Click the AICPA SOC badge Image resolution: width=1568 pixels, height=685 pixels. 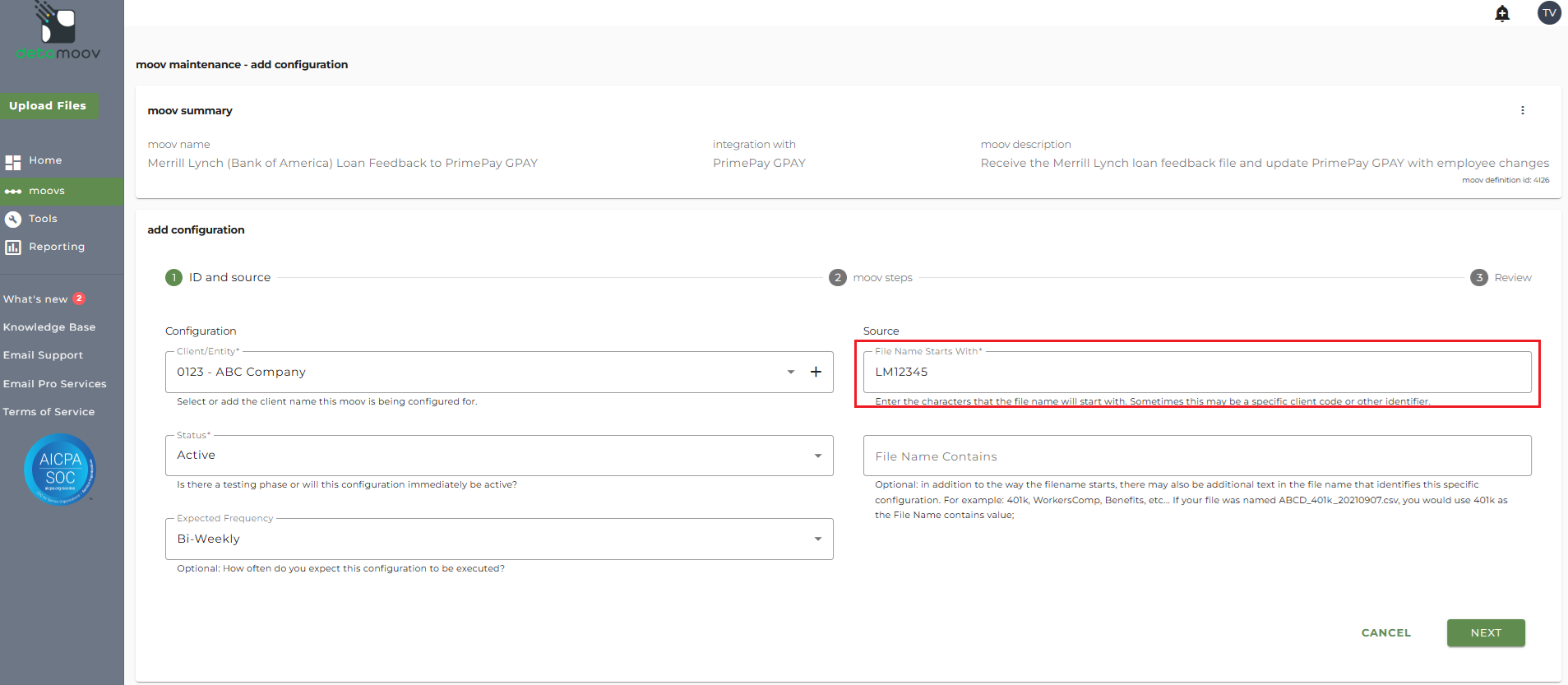pyautogui.click(x=60, y=470)
